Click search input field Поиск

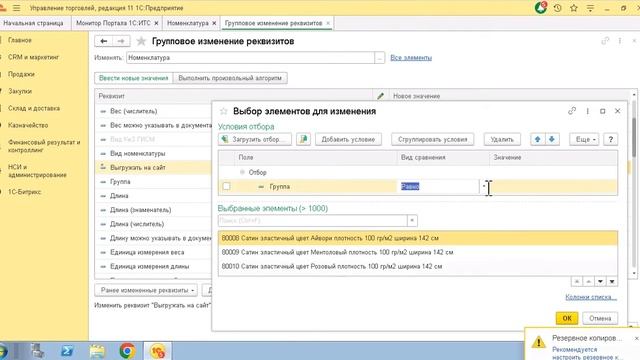313,221
